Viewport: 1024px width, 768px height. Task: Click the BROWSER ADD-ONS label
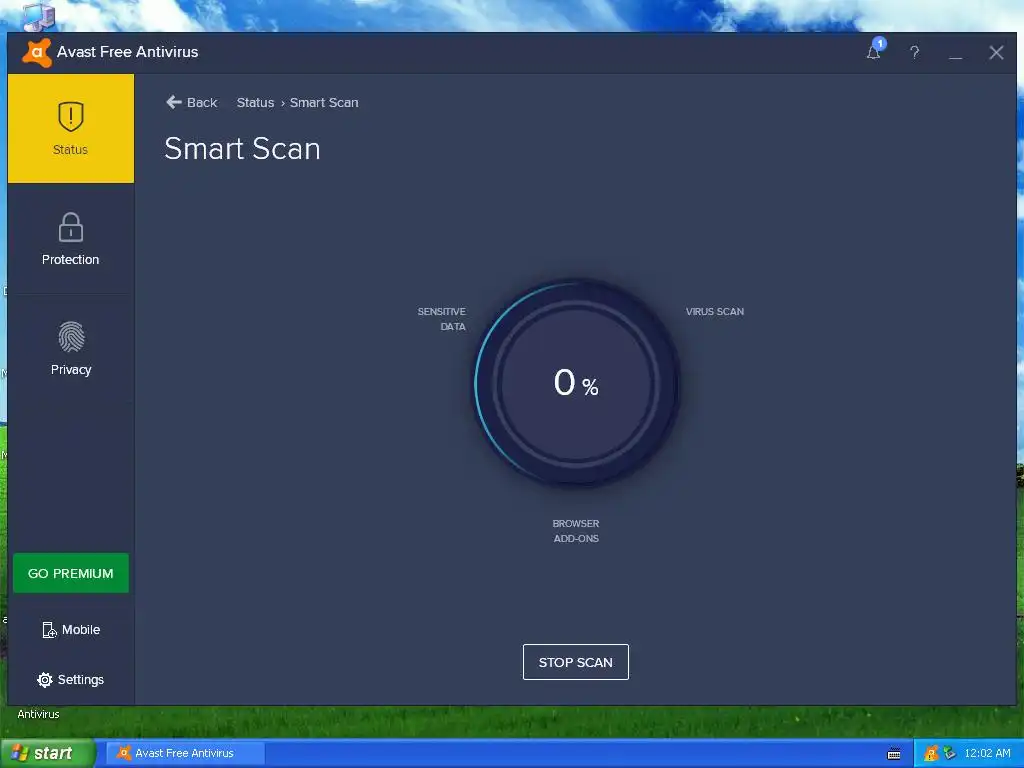575,531
